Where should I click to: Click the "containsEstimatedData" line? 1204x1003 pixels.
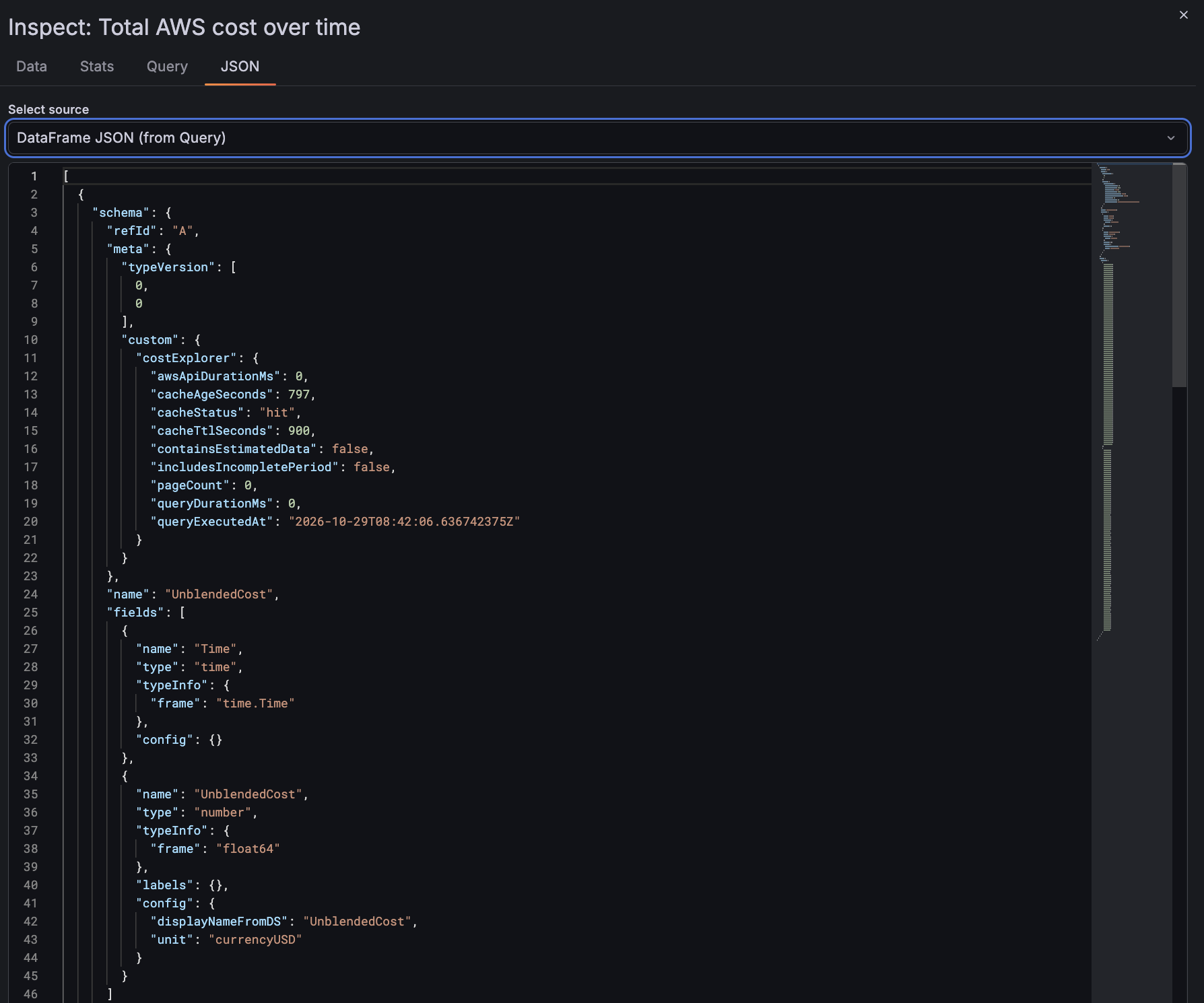[x=262, y=449]
